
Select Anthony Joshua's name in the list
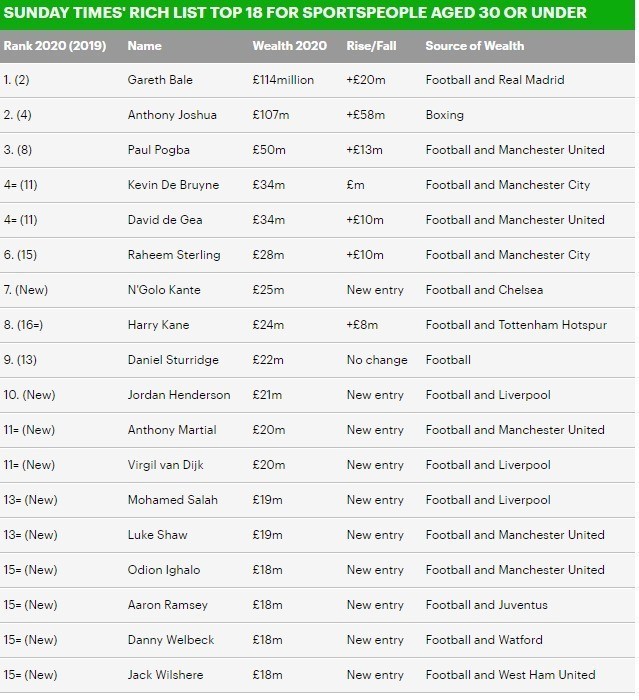pos(172,115)
